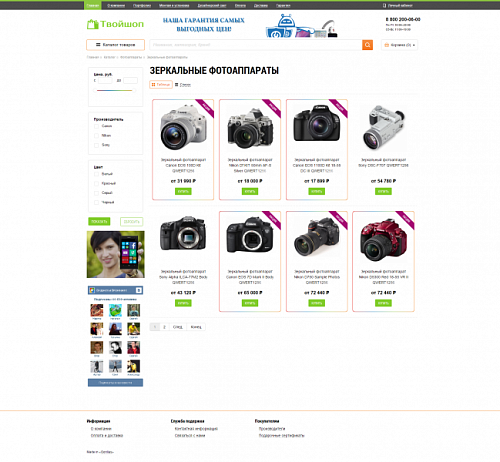Check the Canon manufacturer checkbox
Screen dimensions: 500x462
(x=96, y=126)
